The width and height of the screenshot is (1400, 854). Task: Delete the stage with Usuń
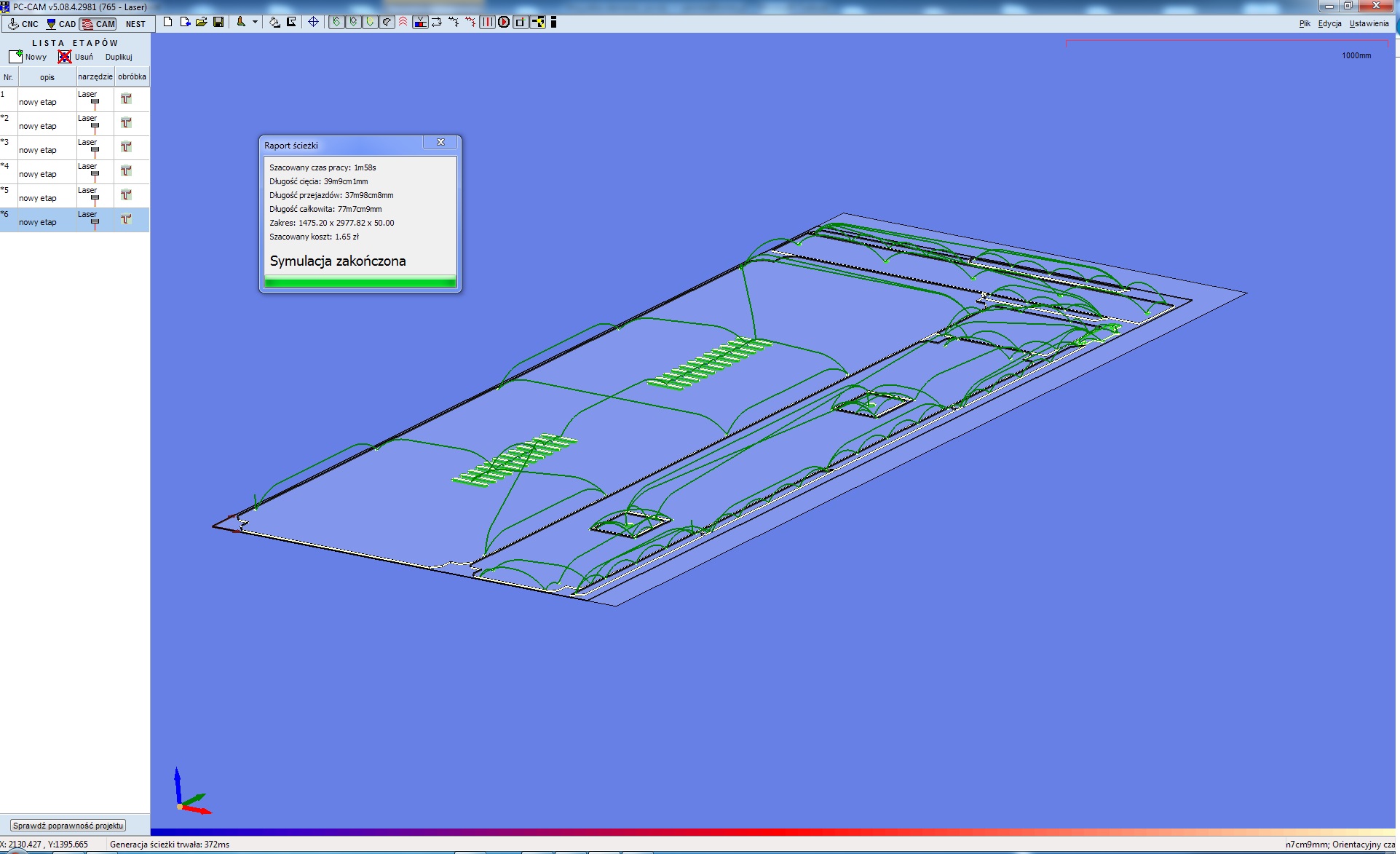pos(76,57)
